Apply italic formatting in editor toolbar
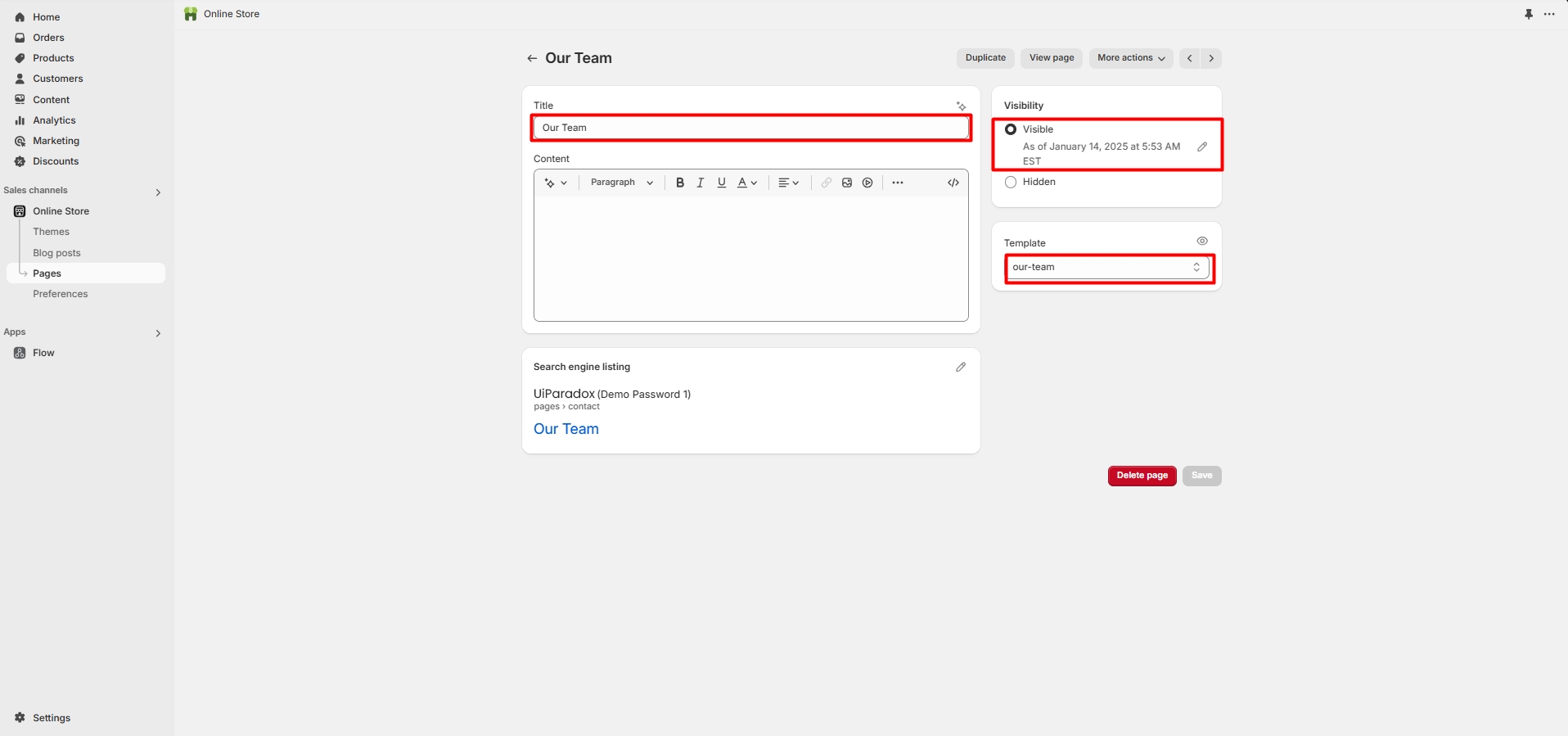The height and width of the screenshot is (736, 1568). pyautogui.click(x=701, y=183)
